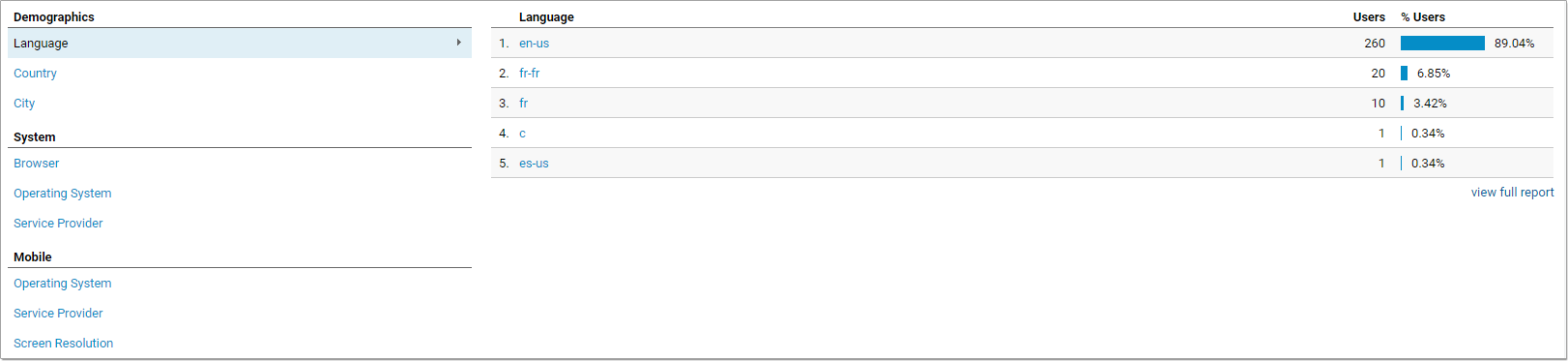Click the es-us language link
The height and width of the screenshot is (361, 1568).
pyautogui.click(x=534, y=164)
